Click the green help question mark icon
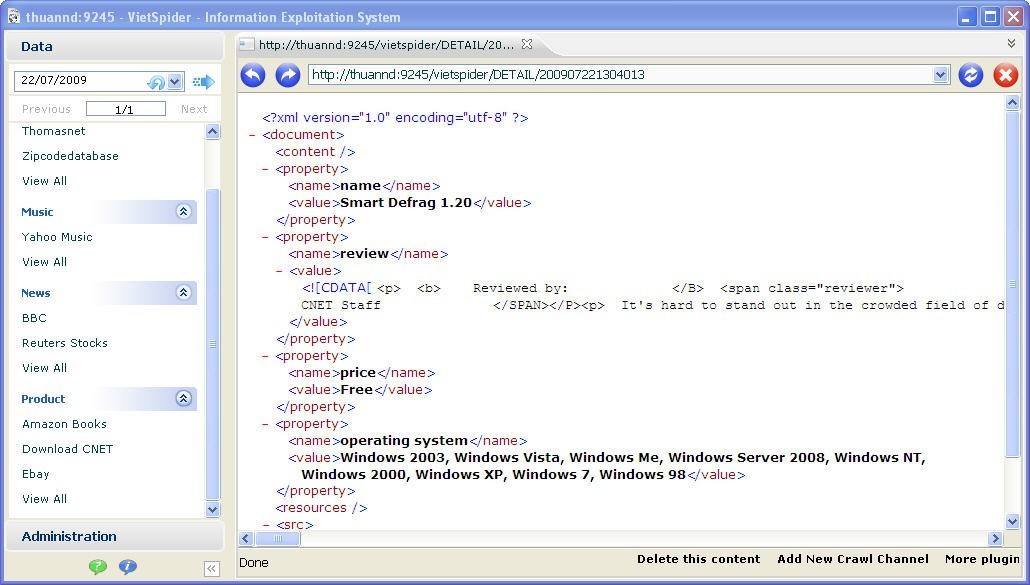Image resolution: width=1030 pixels, height=585 pixels. tap(97, 567)
